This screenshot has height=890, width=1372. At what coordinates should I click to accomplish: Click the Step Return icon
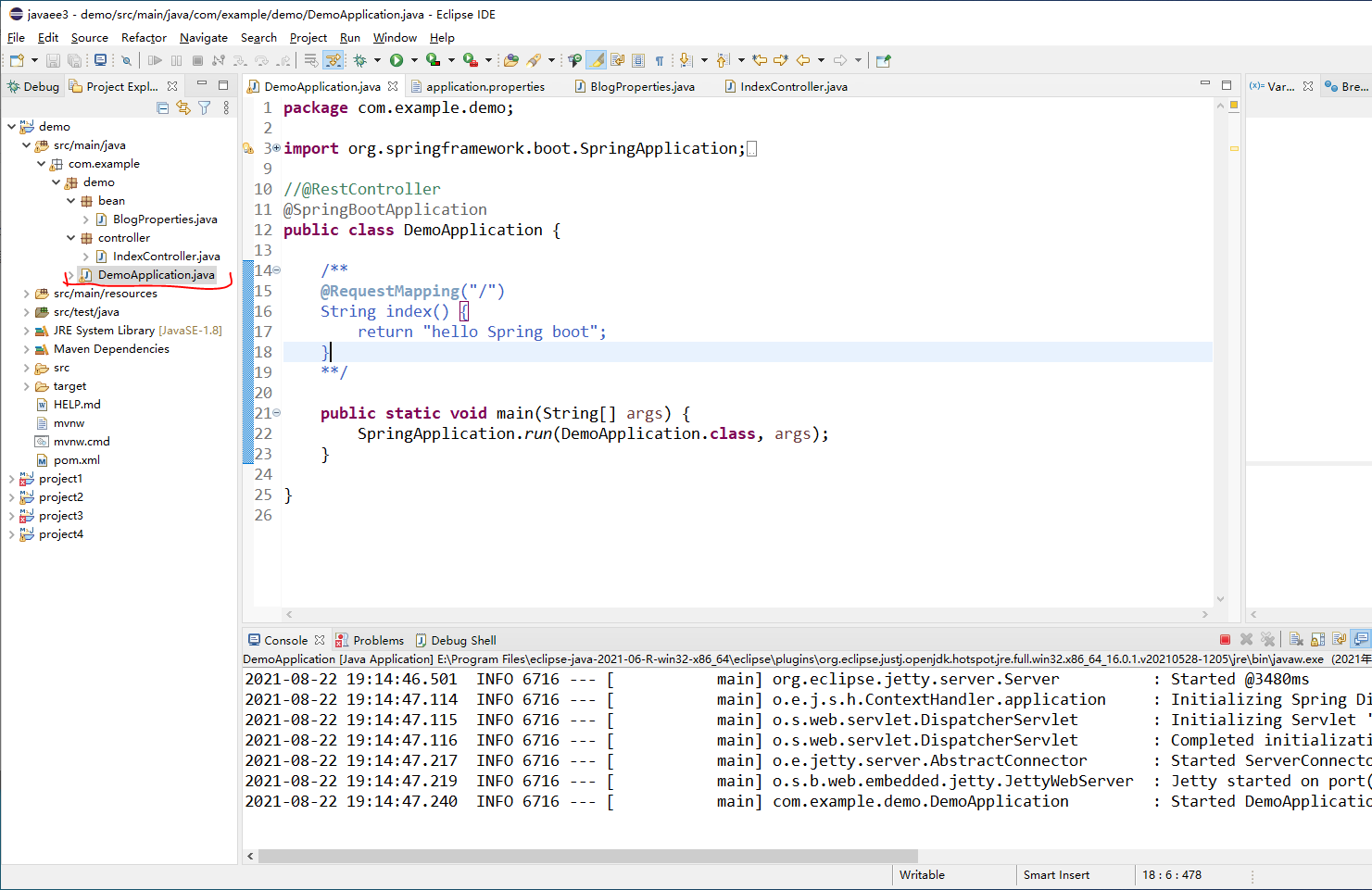283,60
